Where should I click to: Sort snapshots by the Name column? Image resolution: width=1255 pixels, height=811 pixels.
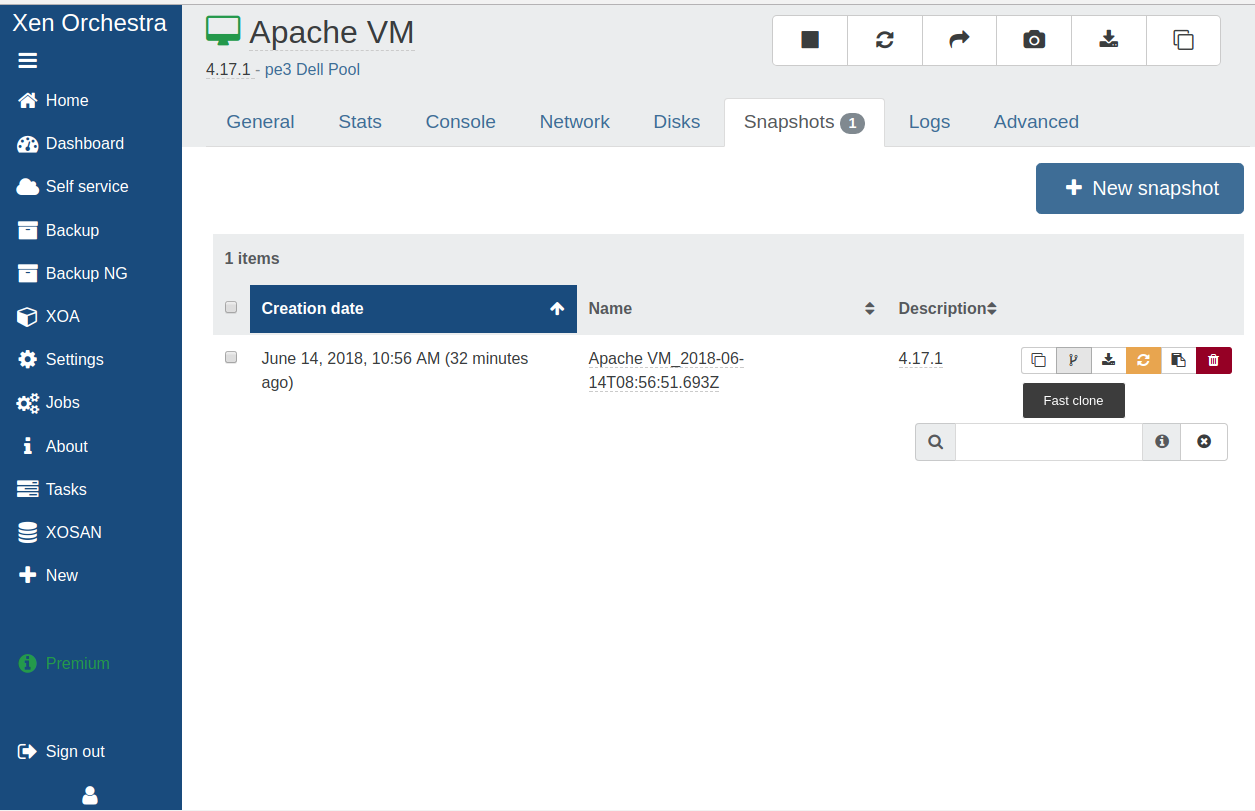[x=731, y=308]
